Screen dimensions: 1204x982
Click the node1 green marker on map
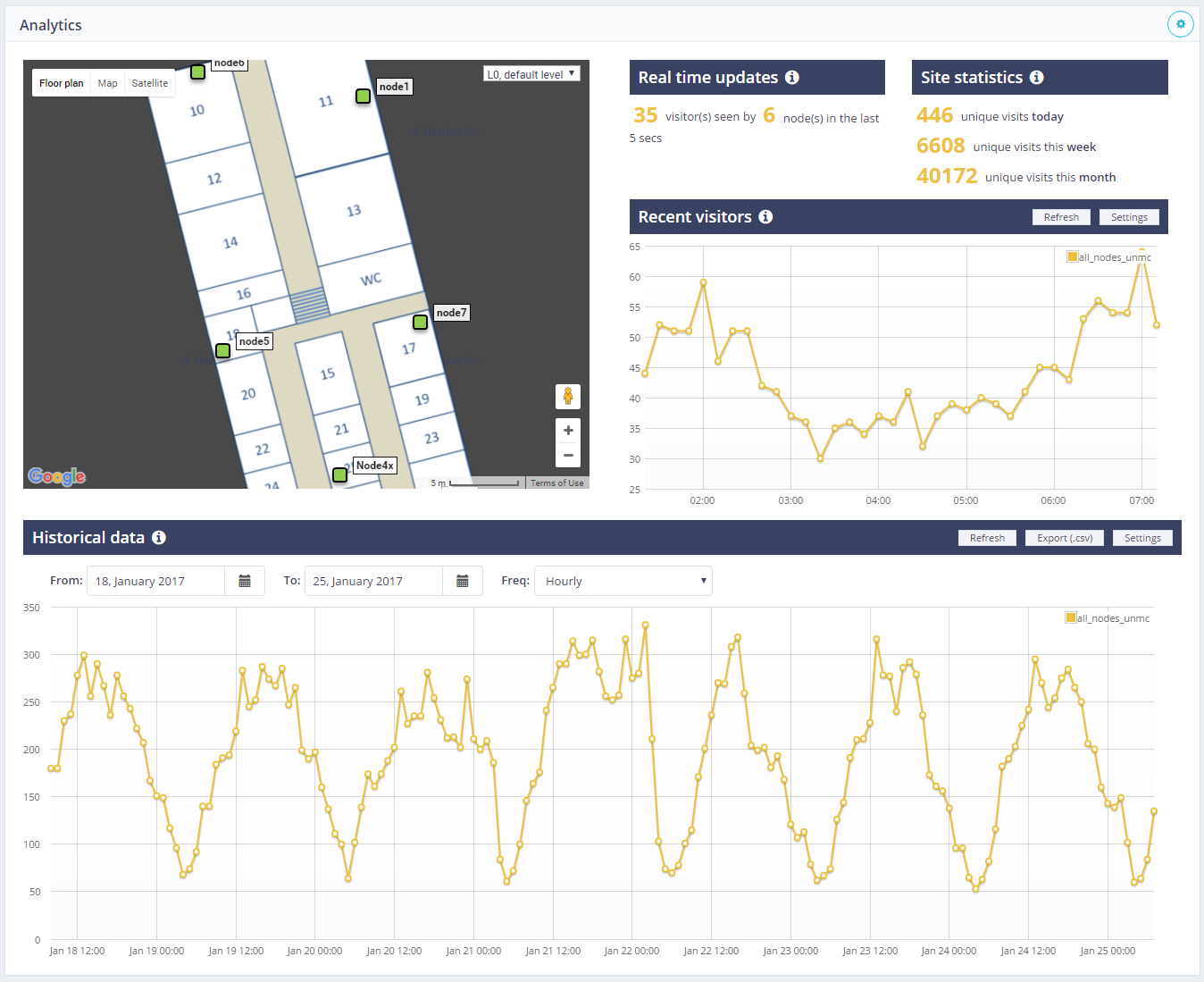coord(363,96)
